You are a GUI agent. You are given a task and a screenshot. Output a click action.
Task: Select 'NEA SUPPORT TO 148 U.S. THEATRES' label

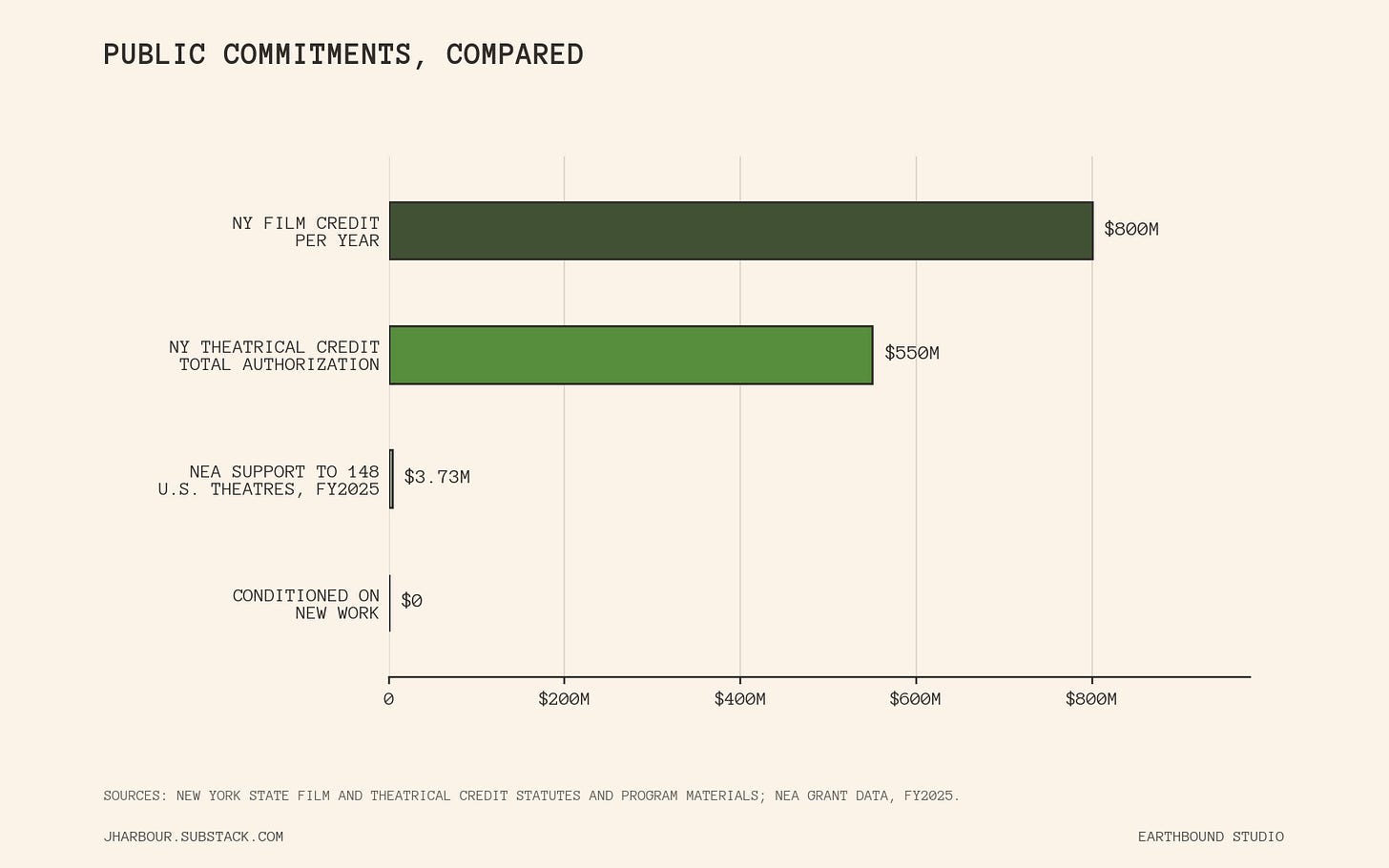(269, 480)
